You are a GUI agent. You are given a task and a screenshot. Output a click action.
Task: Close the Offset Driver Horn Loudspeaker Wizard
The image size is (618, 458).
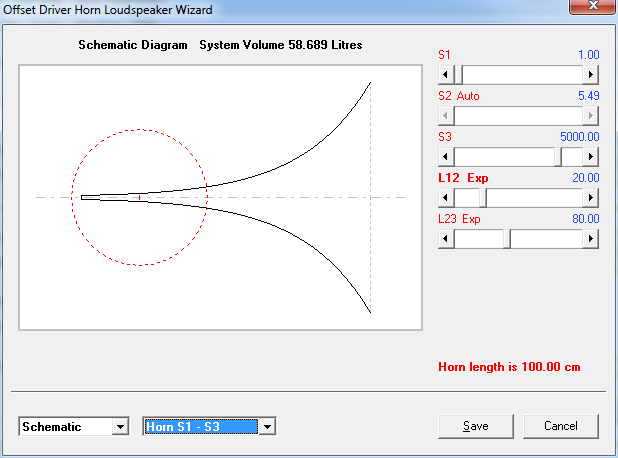pos(592,6)
